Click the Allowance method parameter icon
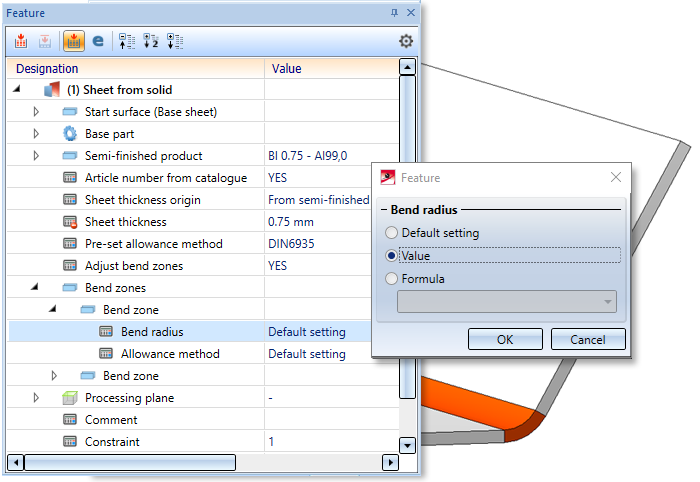 pyautogui.click(x=106, y=353)
